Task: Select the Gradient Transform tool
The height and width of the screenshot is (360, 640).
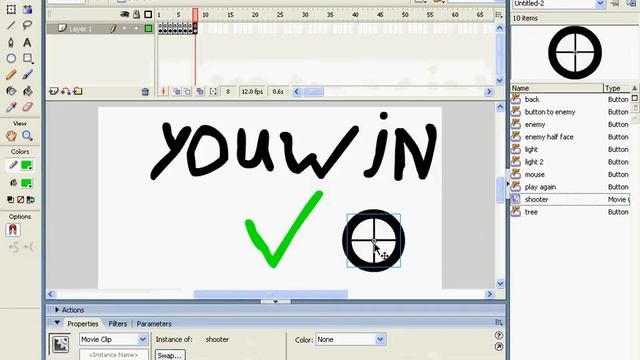Action: coord(27,9)
